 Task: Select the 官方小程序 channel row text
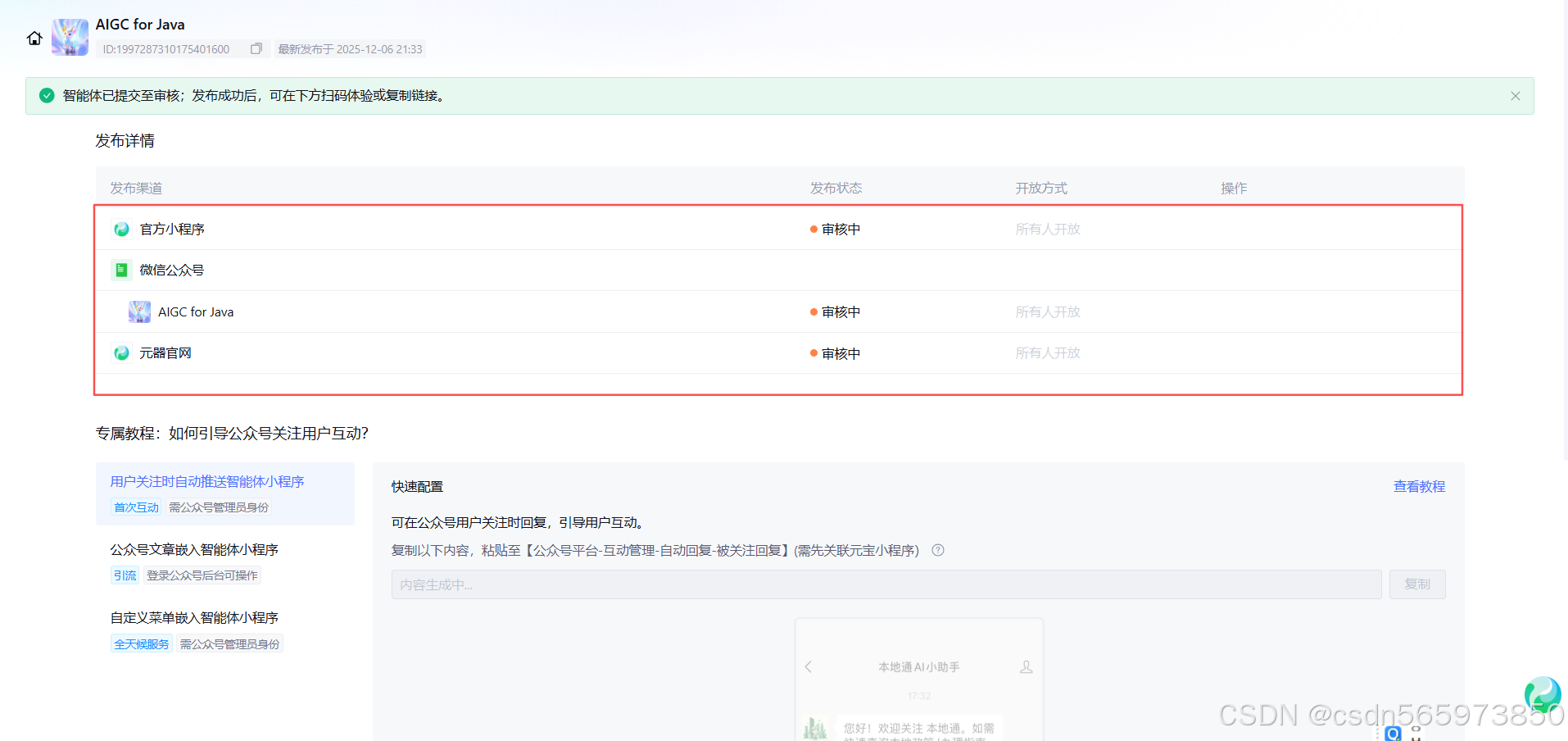pos(172,230)
